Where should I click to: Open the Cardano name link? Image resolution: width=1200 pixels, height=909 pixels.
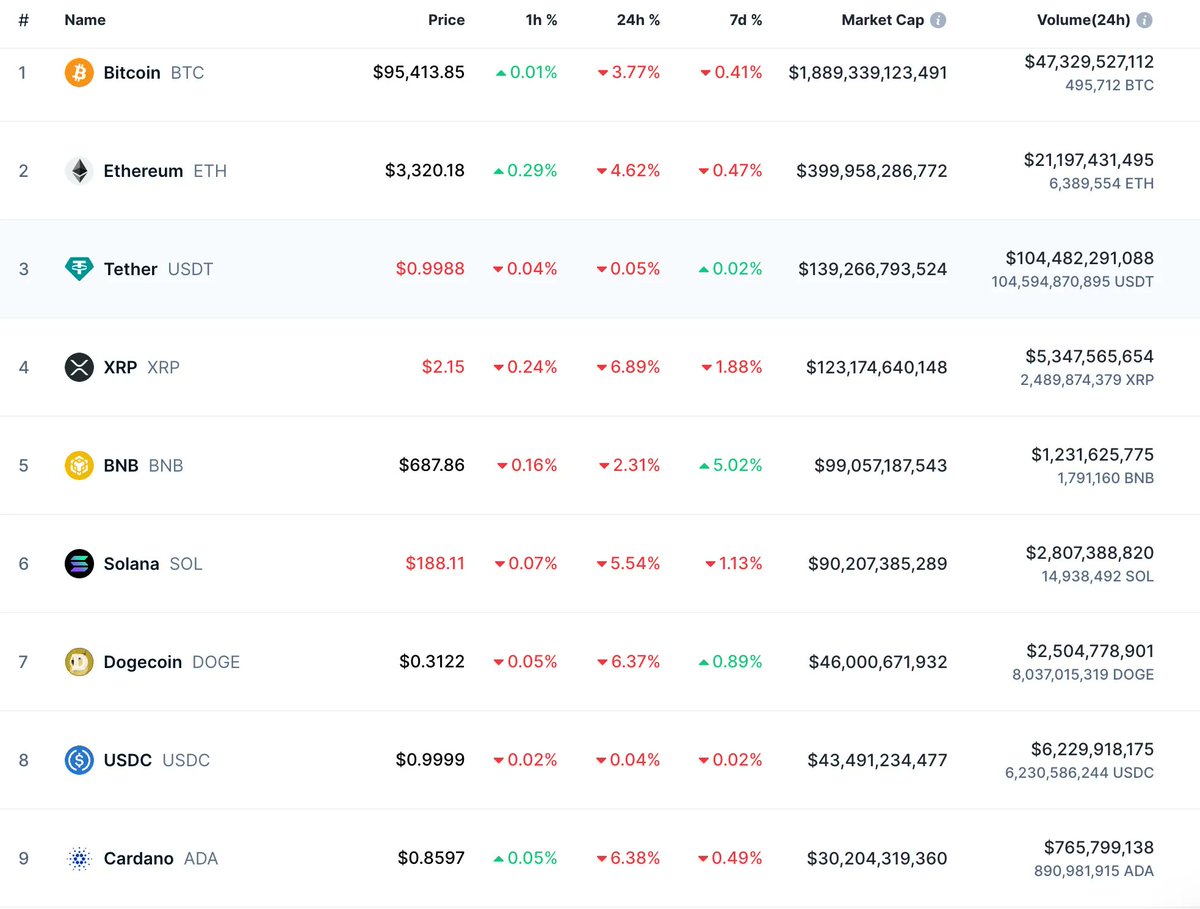(x=139, y=858)
